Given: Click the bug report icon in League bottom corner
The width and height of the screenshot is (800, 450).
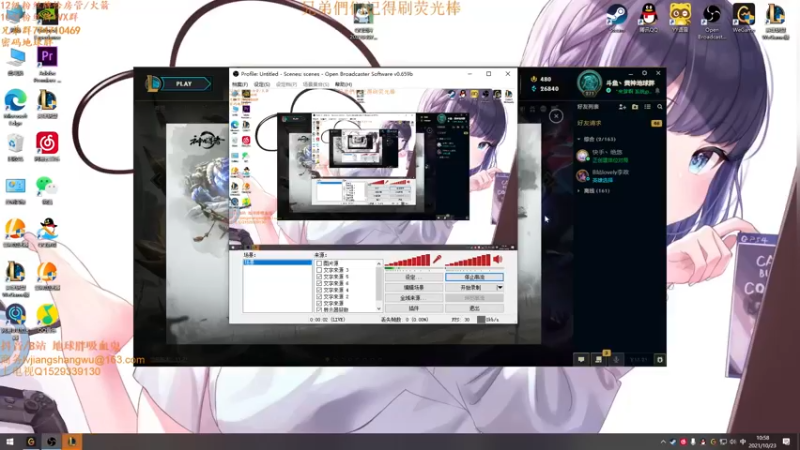Looking at the screenshot, I should coord(660,360).
